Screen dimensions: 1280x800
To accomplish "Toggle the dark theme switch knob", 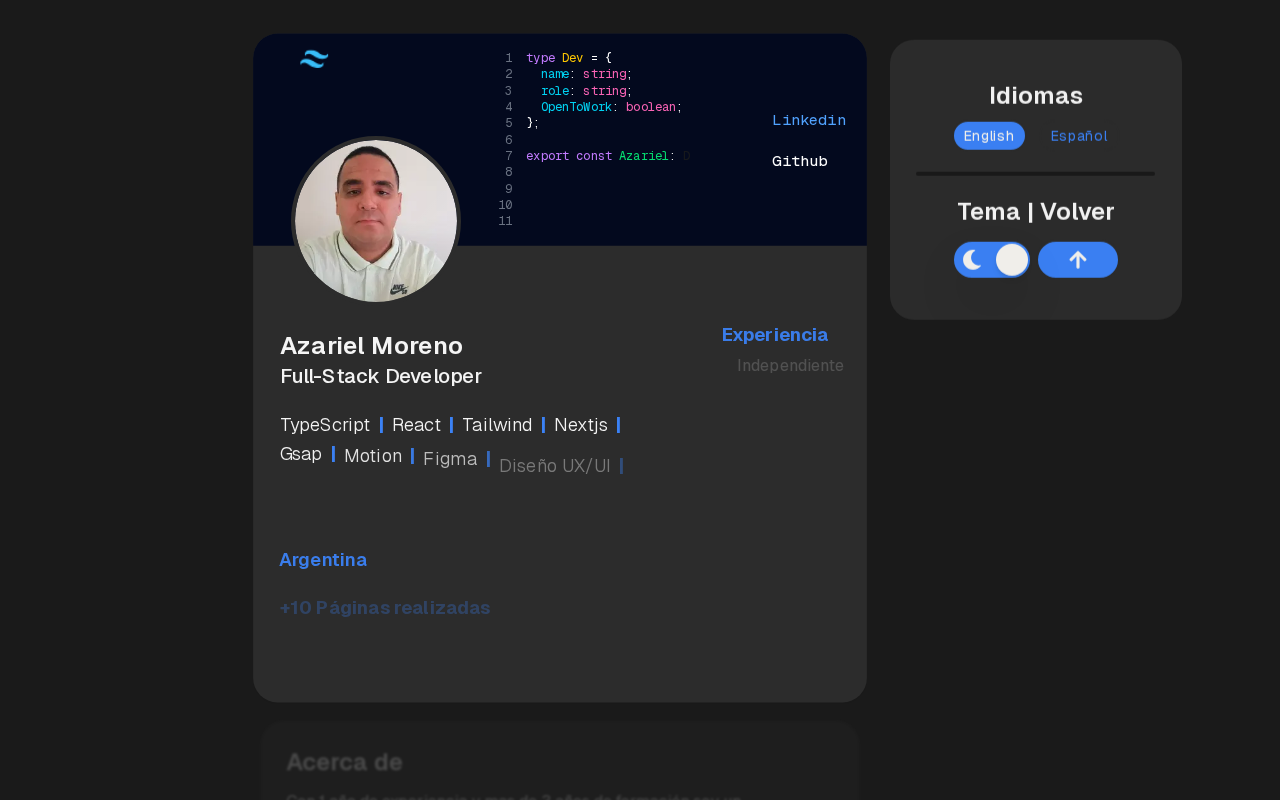I will [1011, 260].
